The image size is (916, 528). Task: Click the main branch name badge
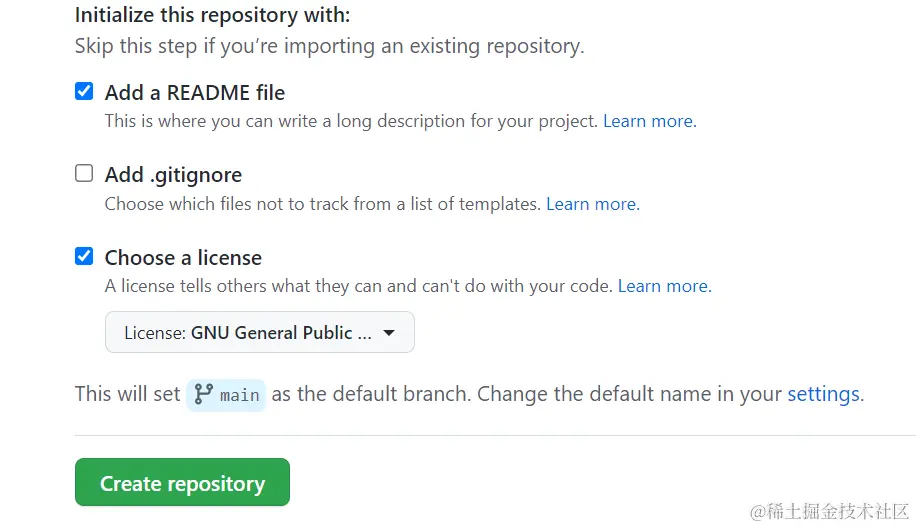pos(226,395)
